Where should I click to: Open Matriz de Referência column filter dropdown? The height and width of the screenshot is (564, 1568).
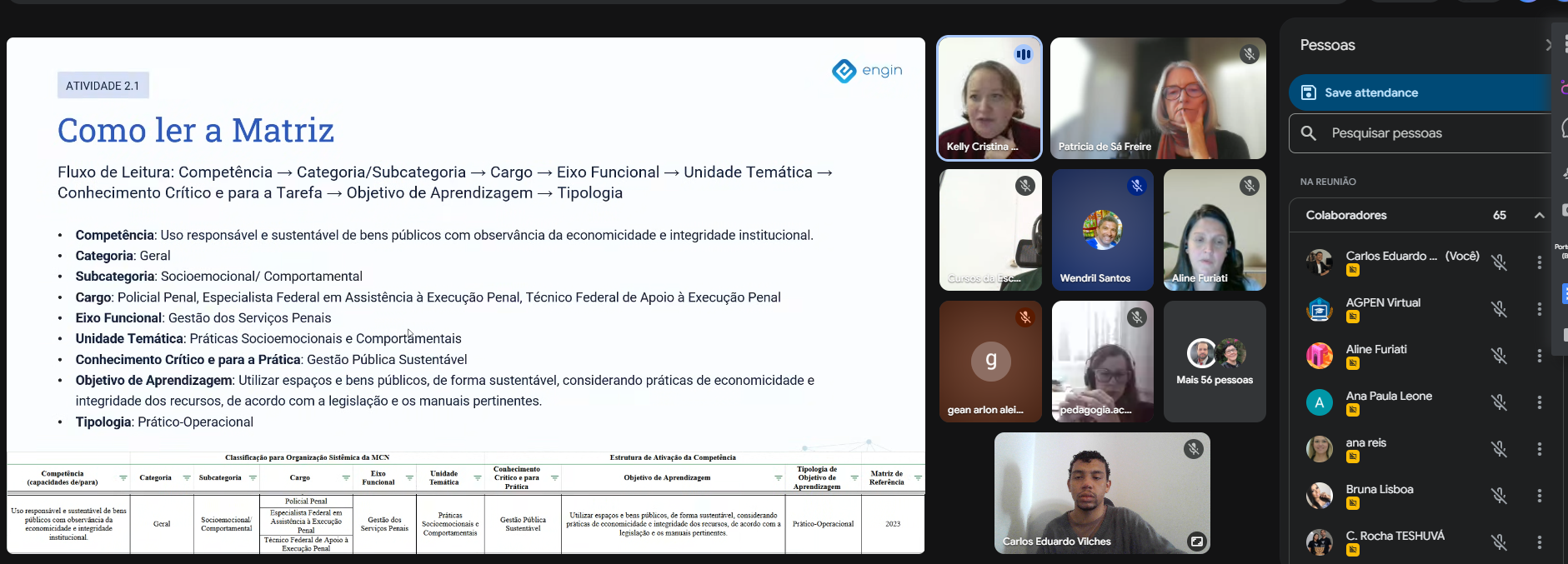(x=918, y=478)
